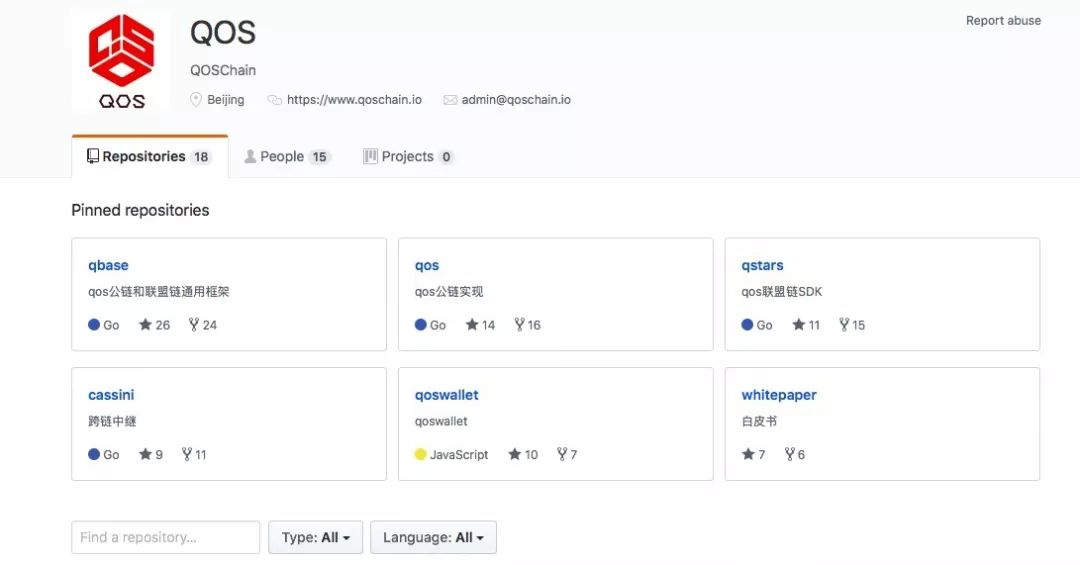This screenshot has height=565, width=1080.
Task: Click the link chain icon beside website URL
Action: 275,100
